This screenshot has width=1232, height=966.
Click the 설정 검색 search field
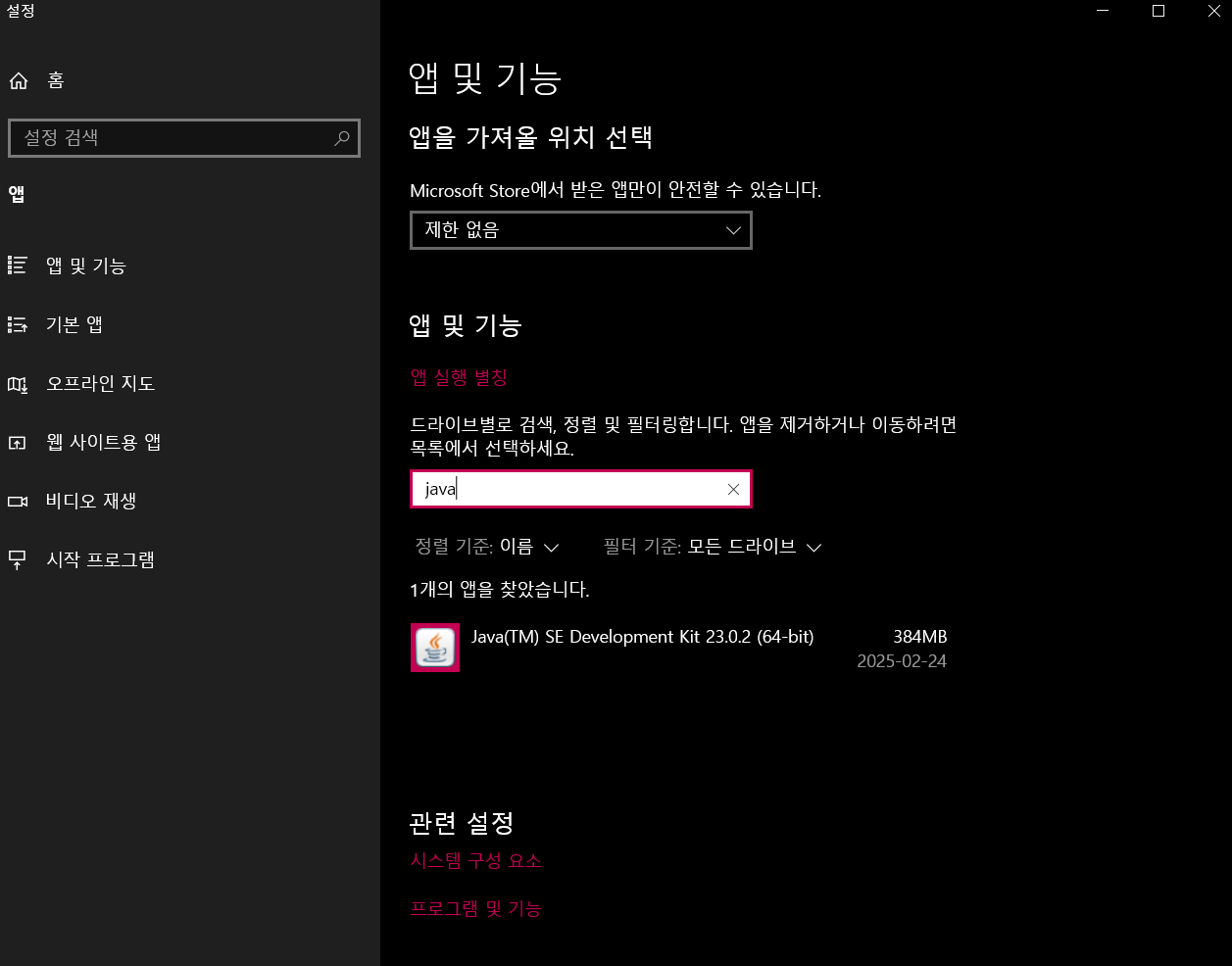tap(184, 138)
